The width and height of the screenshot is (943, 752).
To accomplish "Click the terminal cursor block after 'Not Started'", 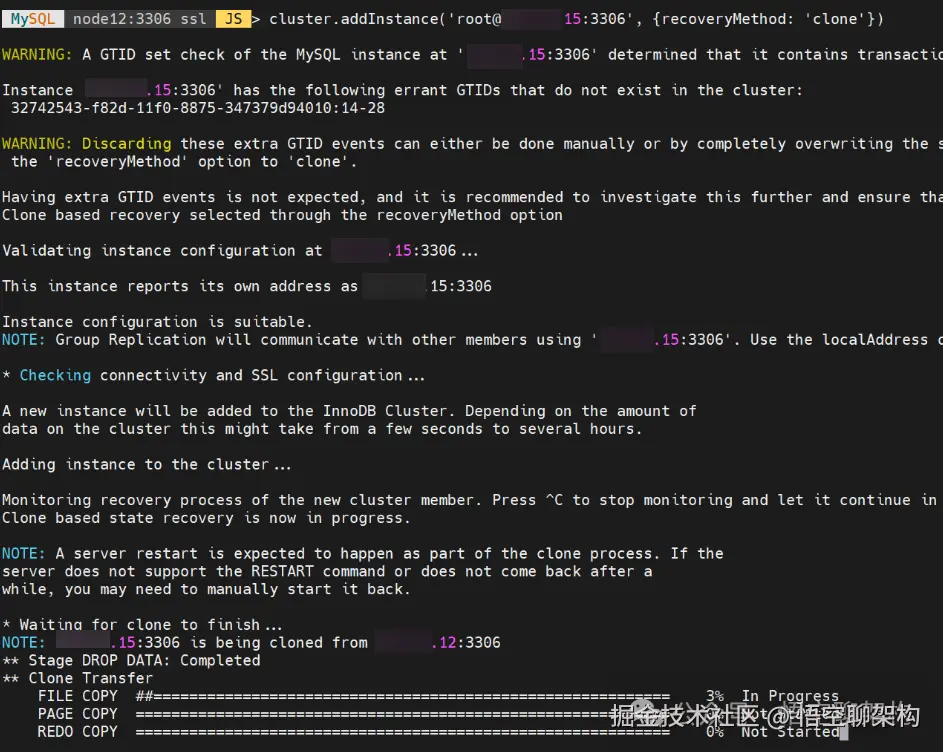I will pos(844,732).
